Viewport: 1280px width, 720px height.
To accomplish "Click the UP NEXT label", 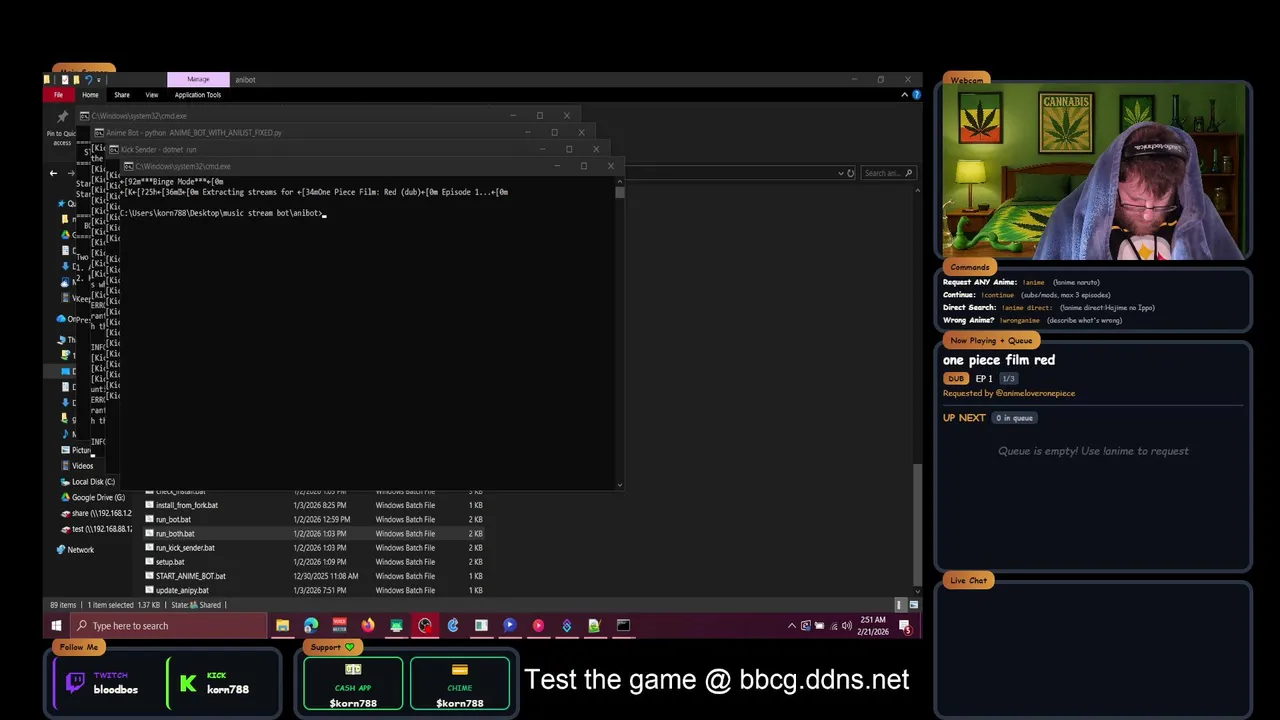I will click(964, 418).
